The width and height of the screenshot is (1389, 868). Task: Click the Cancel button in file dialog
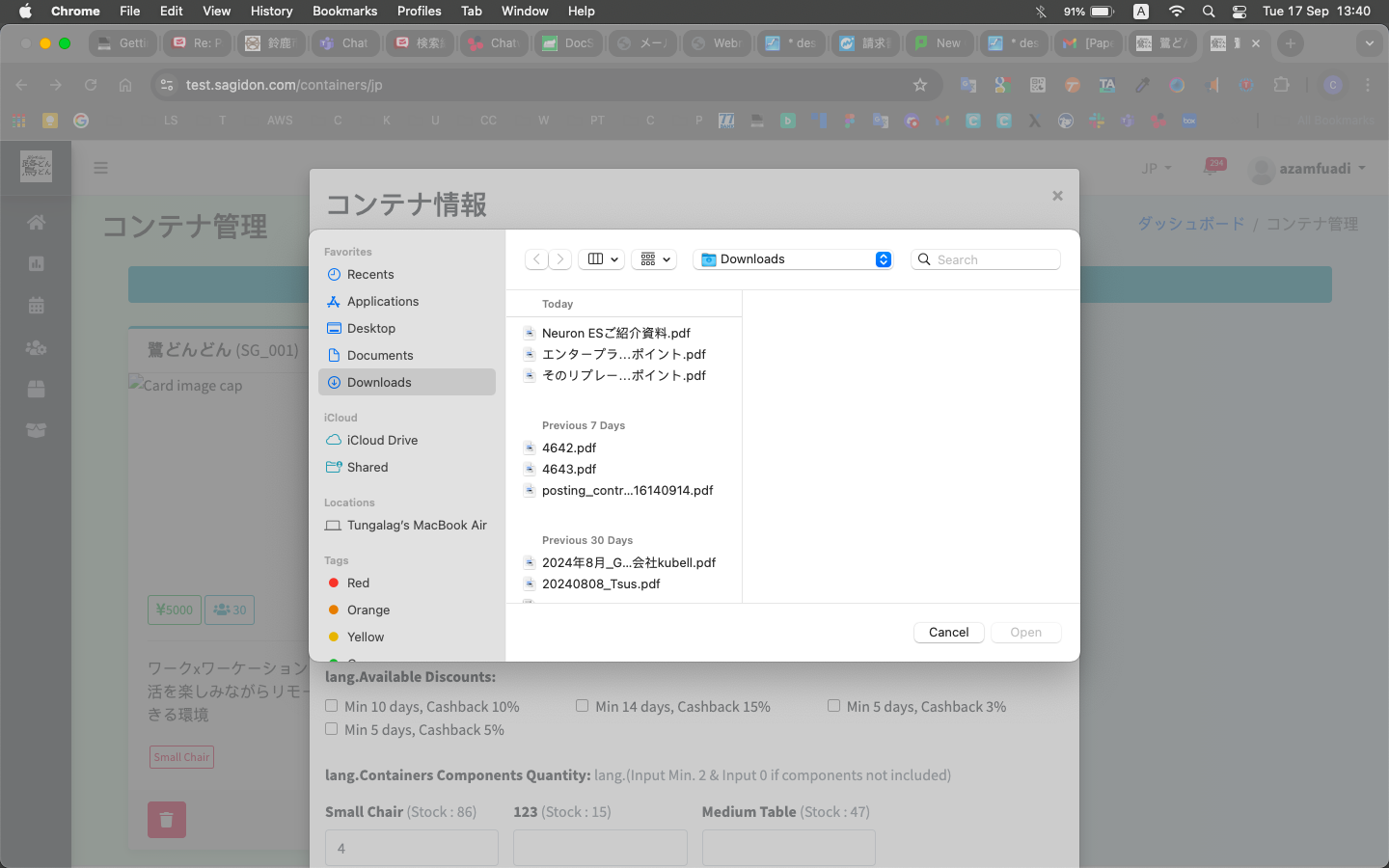coord(948,633)
